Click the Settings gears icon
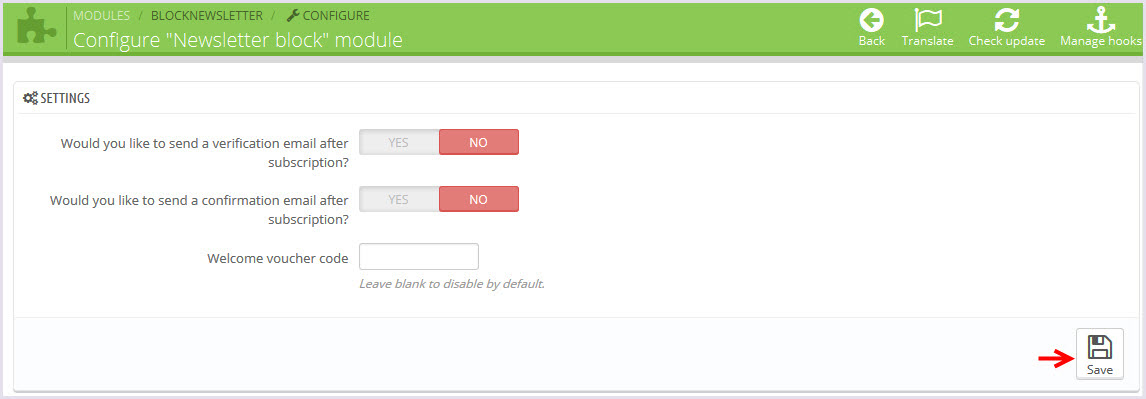1146x399 pixels. 31,98
